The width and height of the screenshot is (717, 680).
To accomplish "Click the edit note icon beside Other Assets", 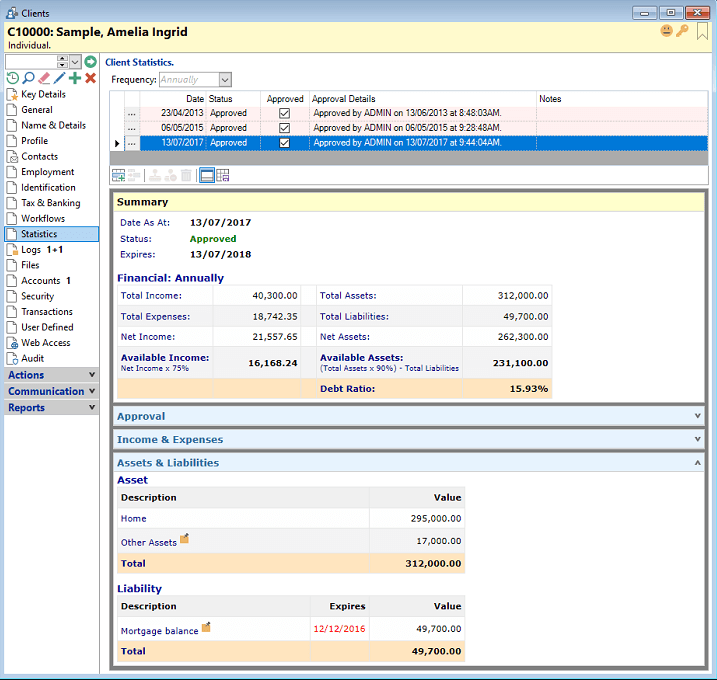I will click(184, 538).
